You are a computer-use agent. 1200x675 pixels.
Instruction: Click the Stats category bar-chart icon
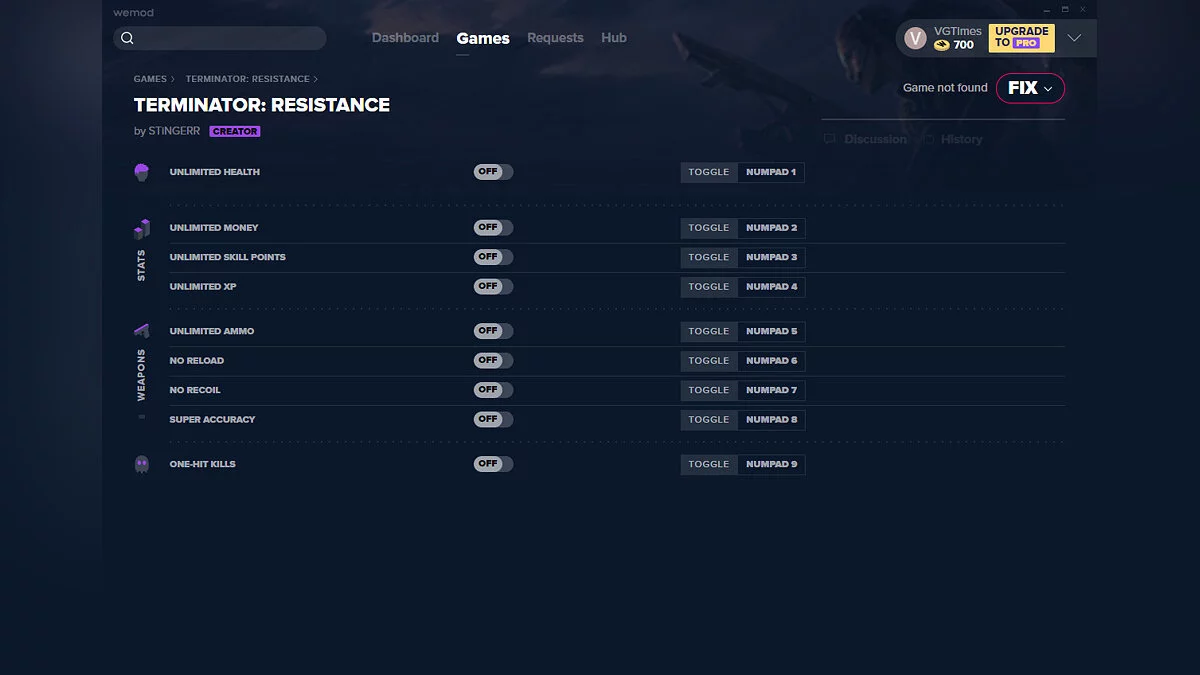tap(142, 229)
